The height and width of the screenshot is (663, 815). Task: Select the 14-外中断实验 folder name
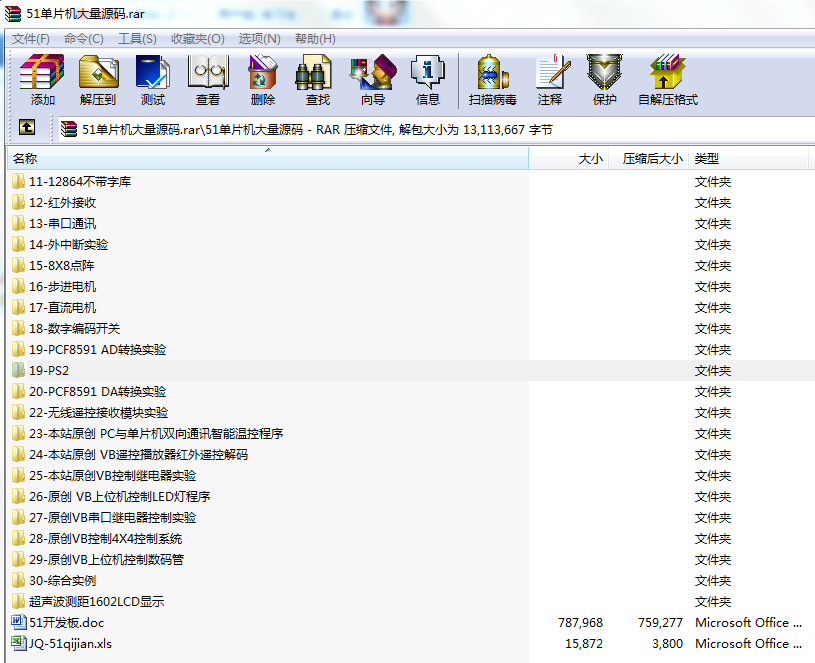pos(69,244)
